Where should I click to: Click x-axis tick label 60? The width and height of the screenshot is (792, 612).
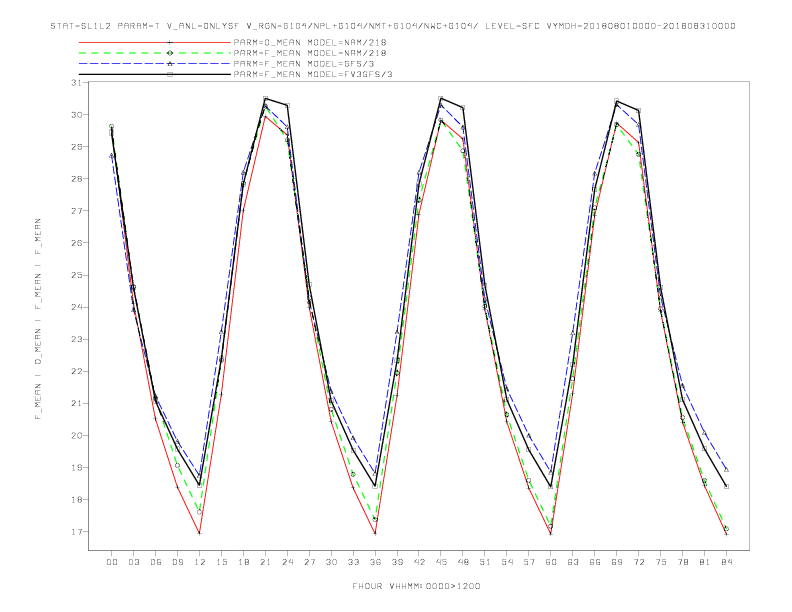(551, 562)
